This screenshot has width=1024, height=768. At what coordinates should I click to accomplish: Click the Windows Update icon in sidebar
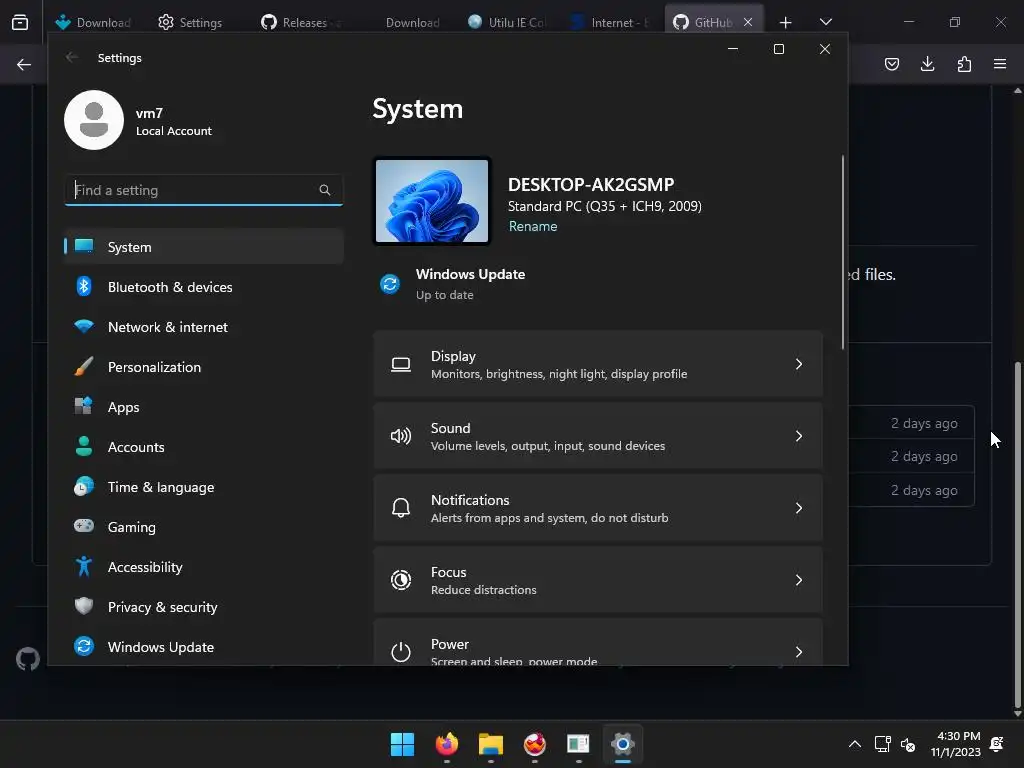pyautogui.click(x=84, y=647)
